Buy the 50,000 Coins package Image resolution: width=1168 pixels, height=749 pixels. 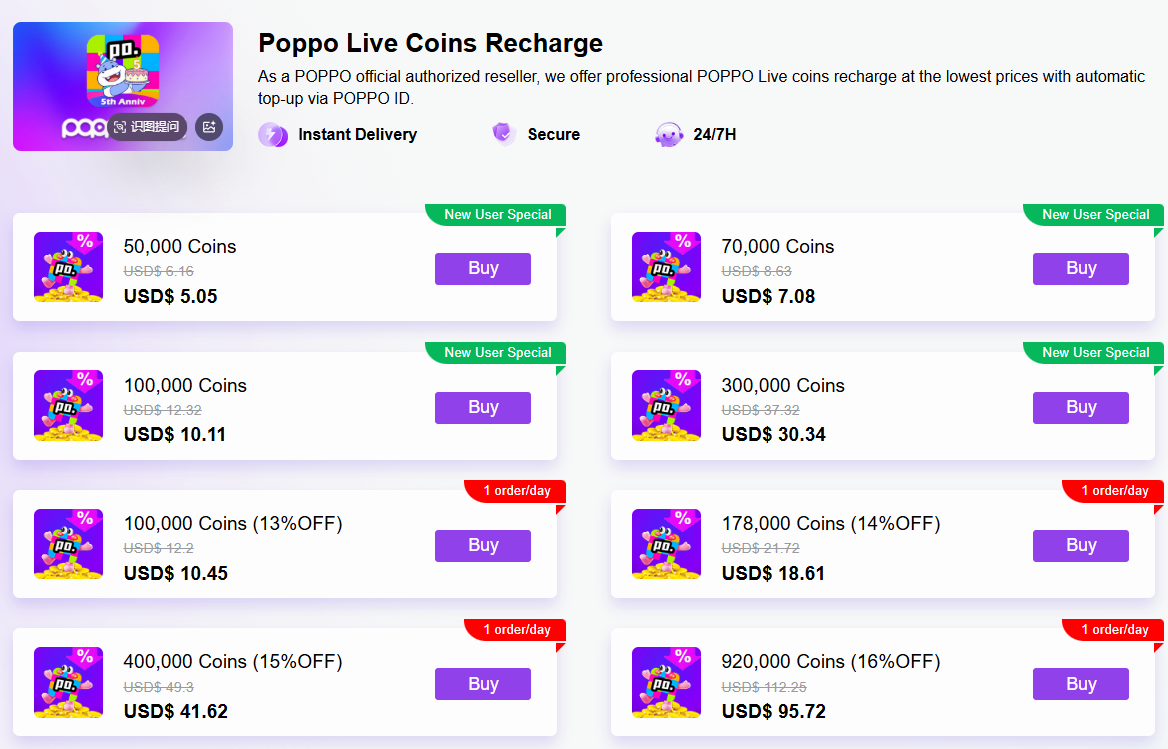pos(483,269)
